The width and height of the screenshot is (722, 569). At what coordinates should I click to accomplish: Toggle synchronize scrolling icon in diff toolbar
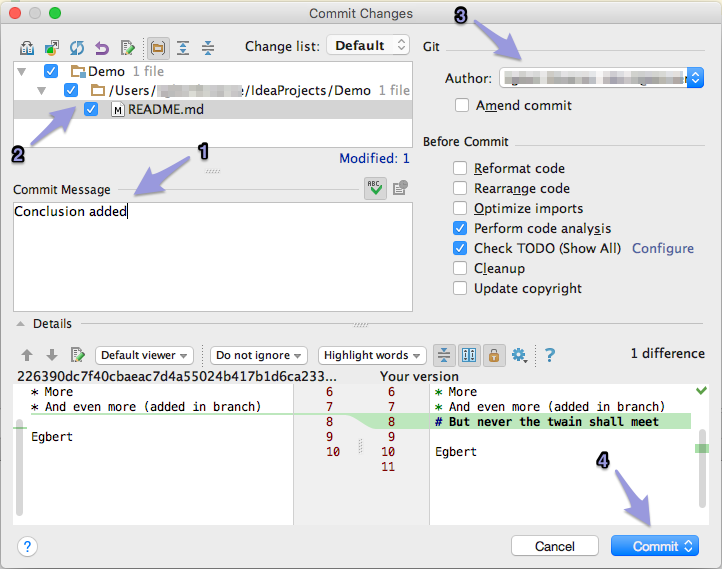point(469,355)
